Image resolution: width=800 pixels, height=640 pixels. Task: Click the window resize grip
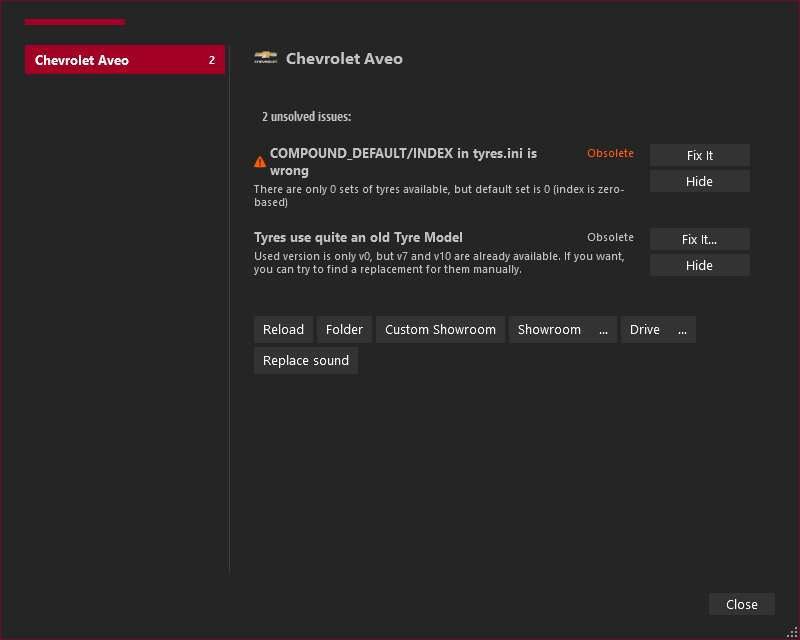pyautogui.click(x=792, y=632)
